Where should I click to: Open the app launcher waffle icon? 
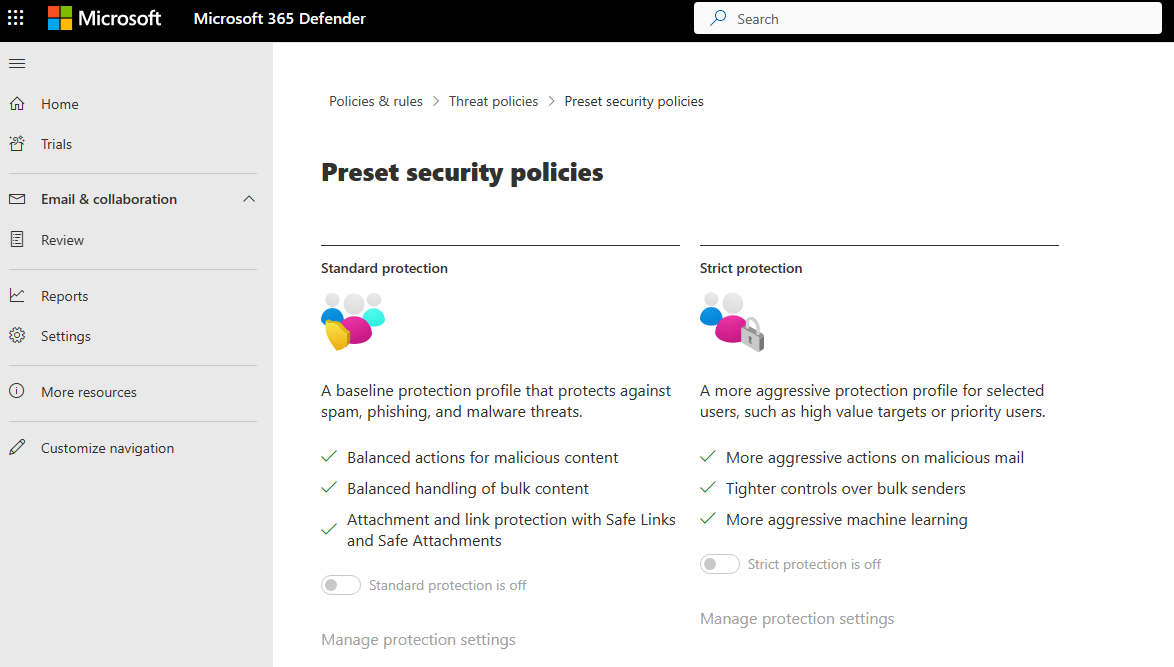16,18
